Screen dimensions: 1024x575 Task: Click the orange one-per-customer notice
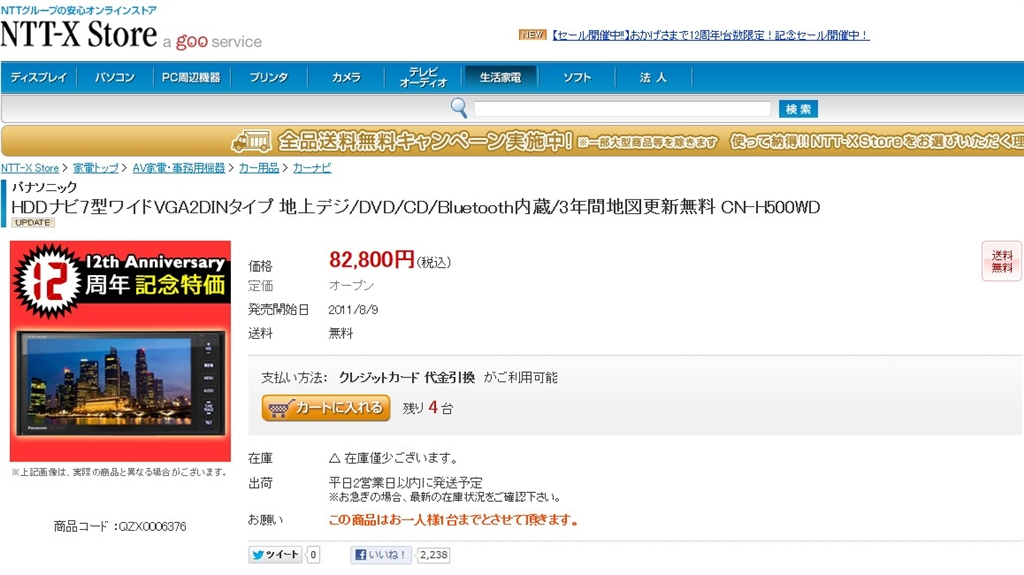[x=453, y=520]
